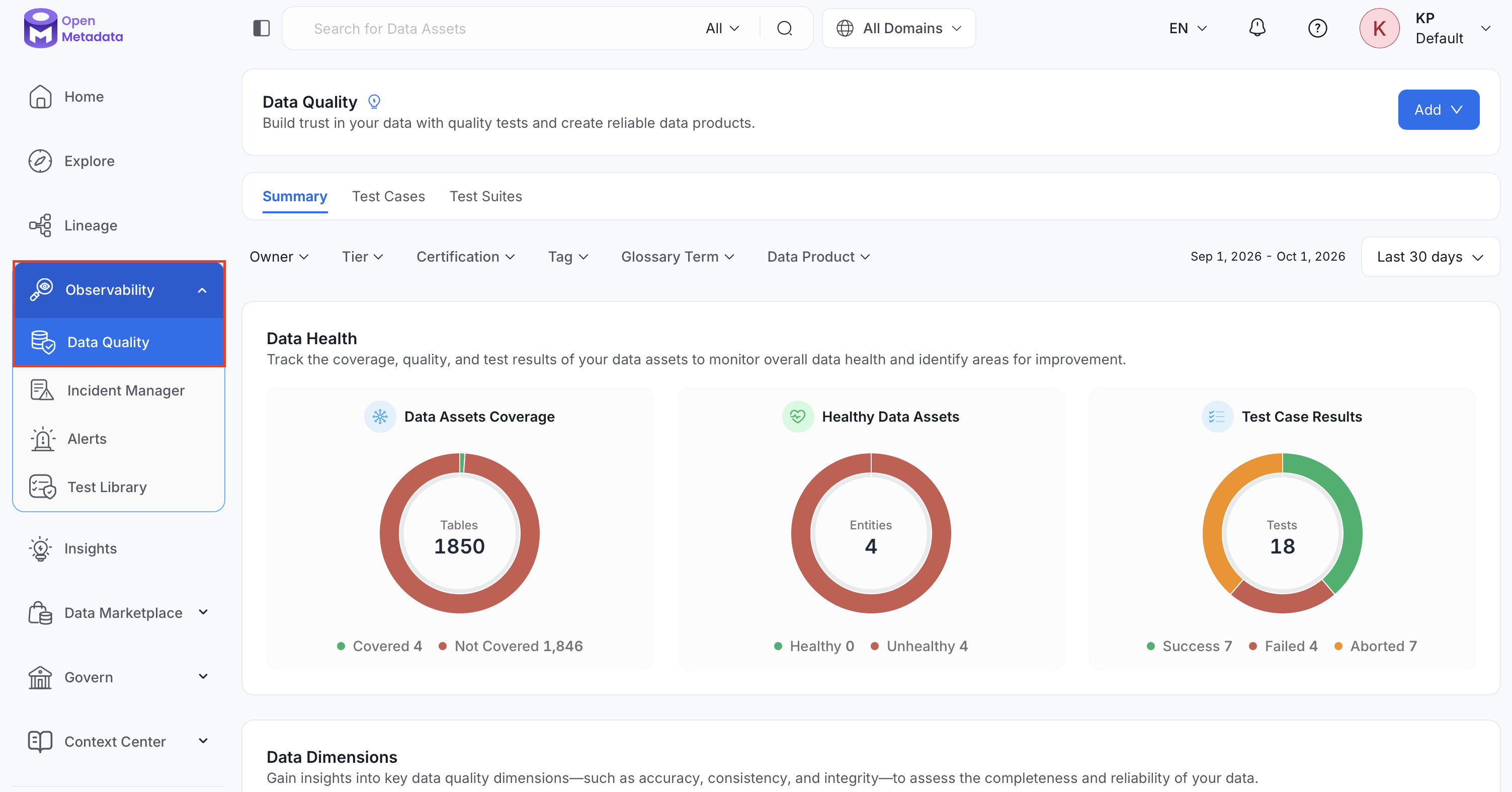Toggle the sidebar collapse icon

pyautogui.click(x=261, y=28)
